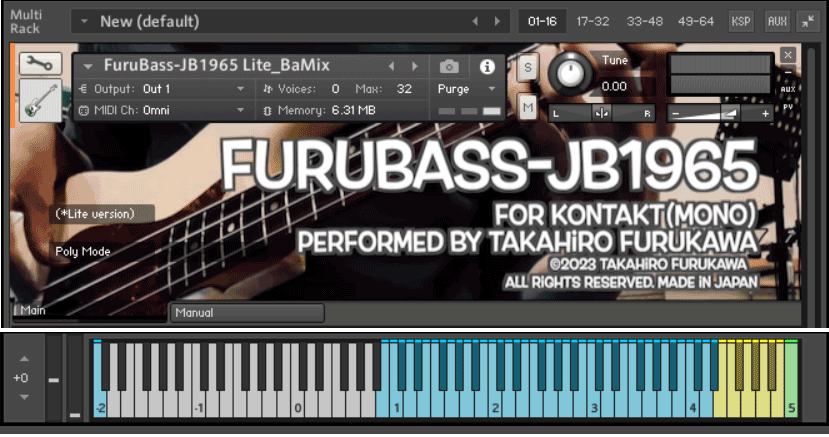The height and width of the screenshot is (437, 829).
Task: Click the Memory 6.31 MB readout
Action: 354,110
